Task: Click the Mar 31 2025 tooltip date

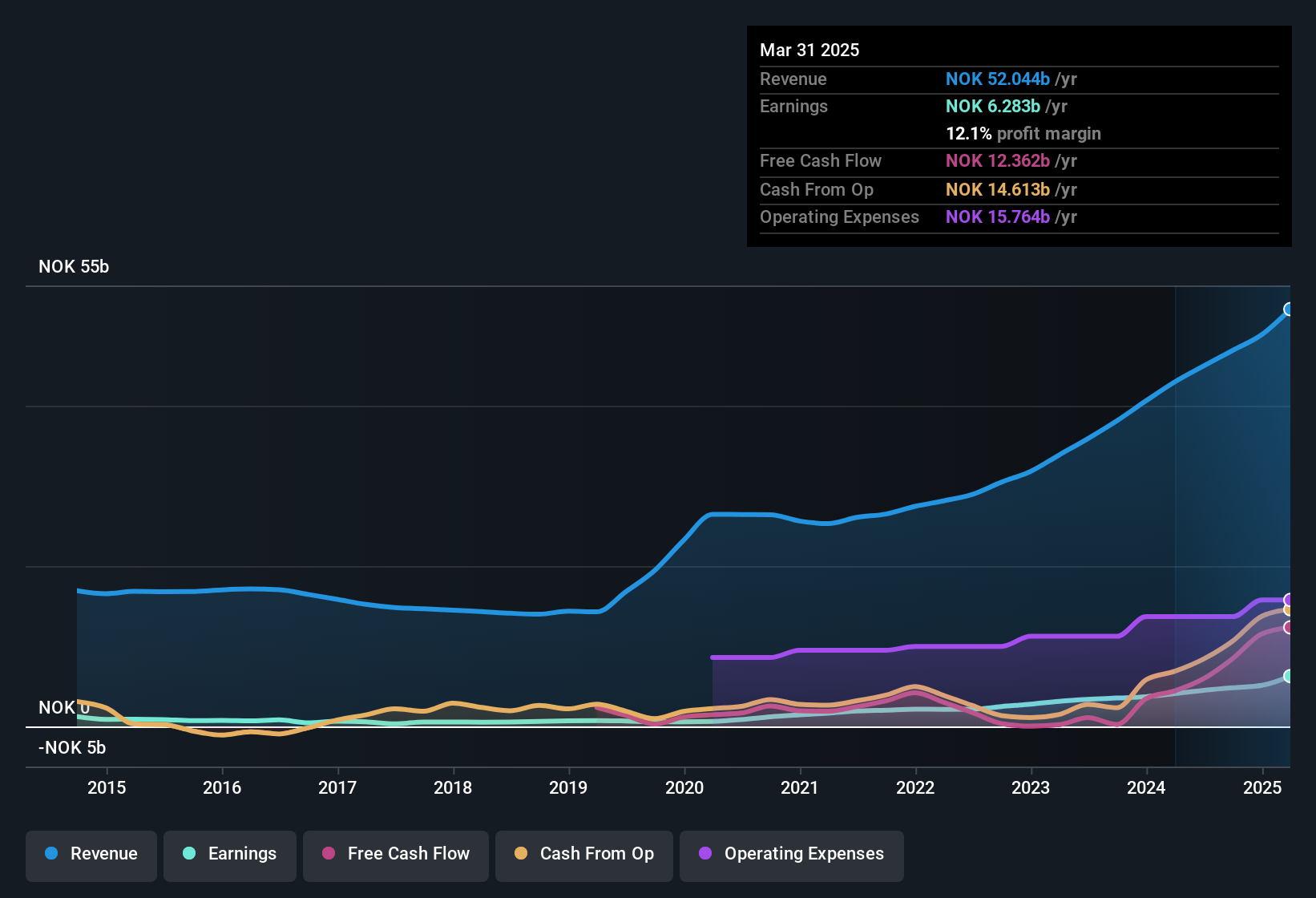Action: [x=809, y=51]
